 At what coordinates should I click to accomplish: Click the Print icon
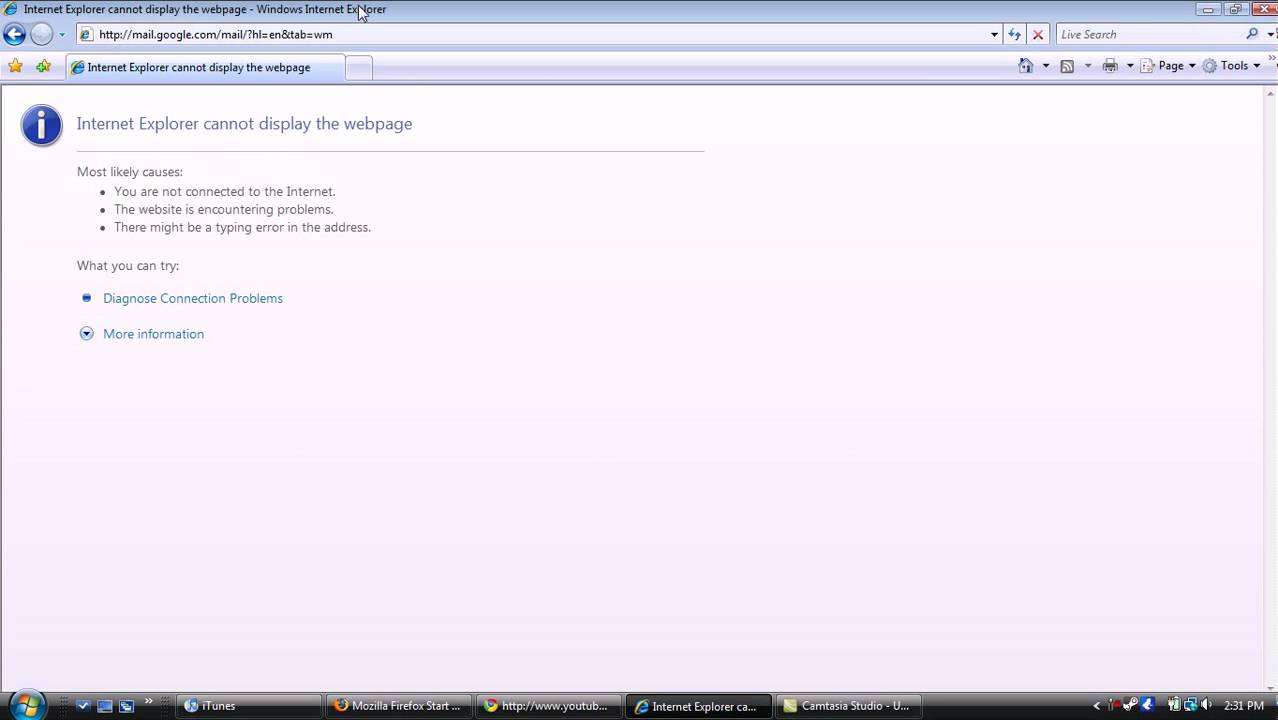(x=1110, y=66)
